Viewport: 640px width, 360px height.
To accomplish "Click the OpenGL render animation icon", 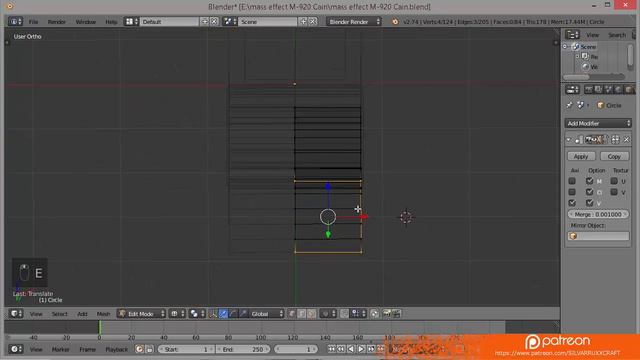I will pos(396,313).
